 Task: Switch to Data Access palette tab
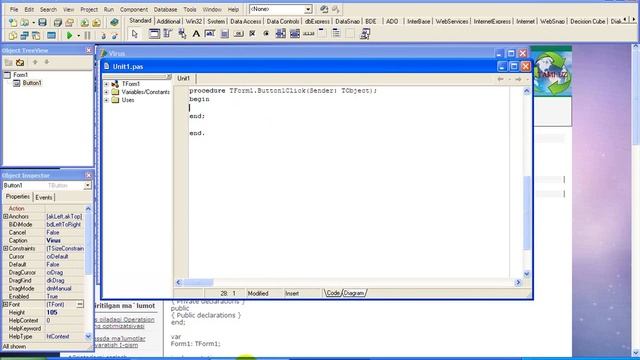coord(245,21)
